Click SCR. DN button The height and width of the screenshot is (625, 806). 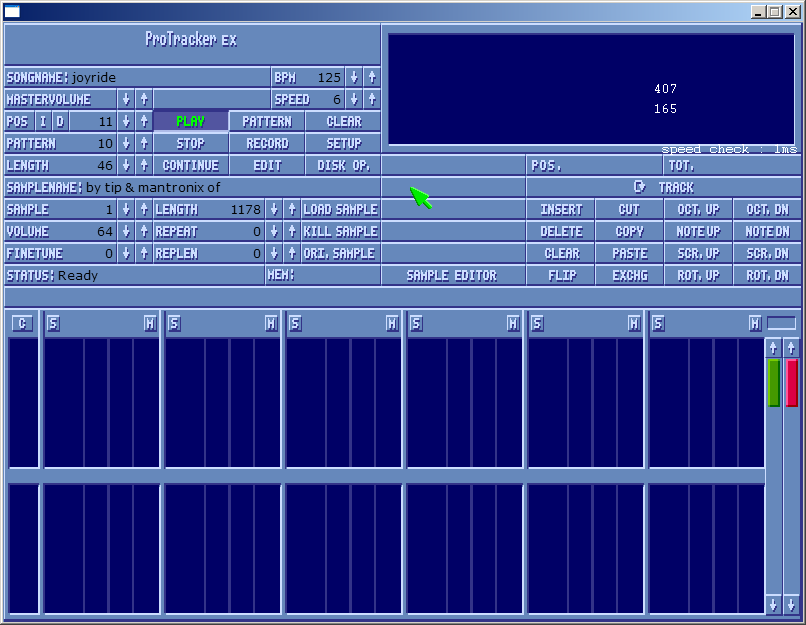pyautogui.click(x=767, y=253)
